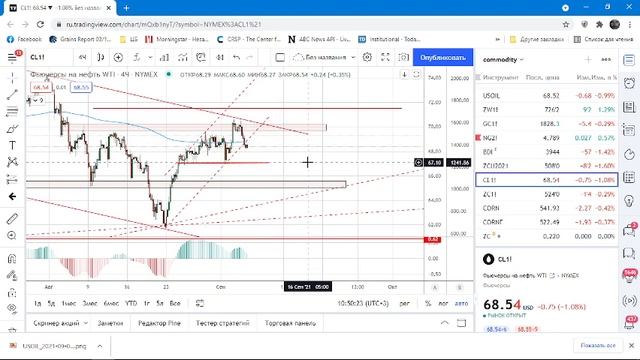Screen dimensions: 640x360
Task: Toggle авто auto scale
Action: click(x=462, y=303)
